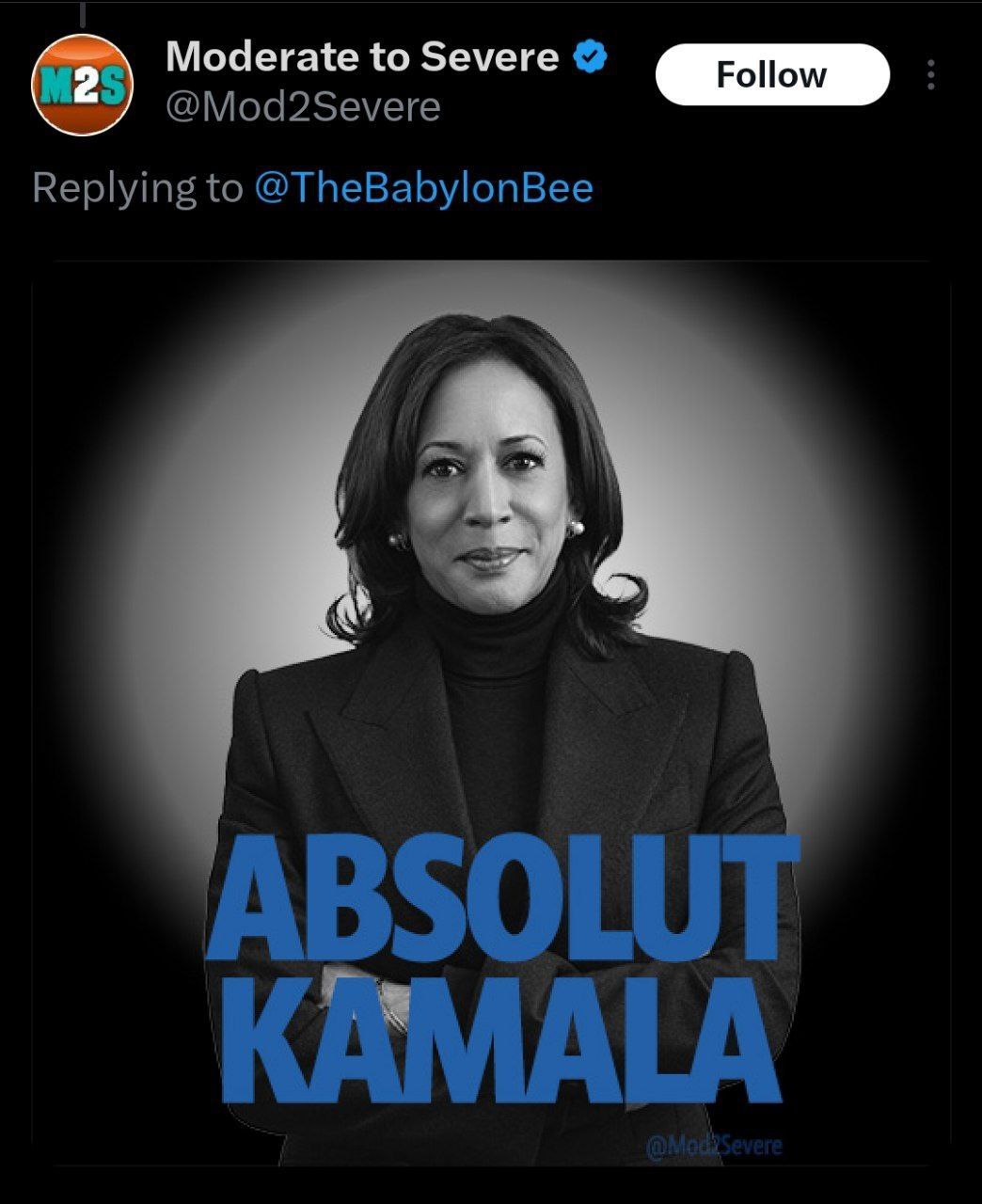982x1204 pixels.
Task: Open the three-dot more options menu
Action: 930,75
